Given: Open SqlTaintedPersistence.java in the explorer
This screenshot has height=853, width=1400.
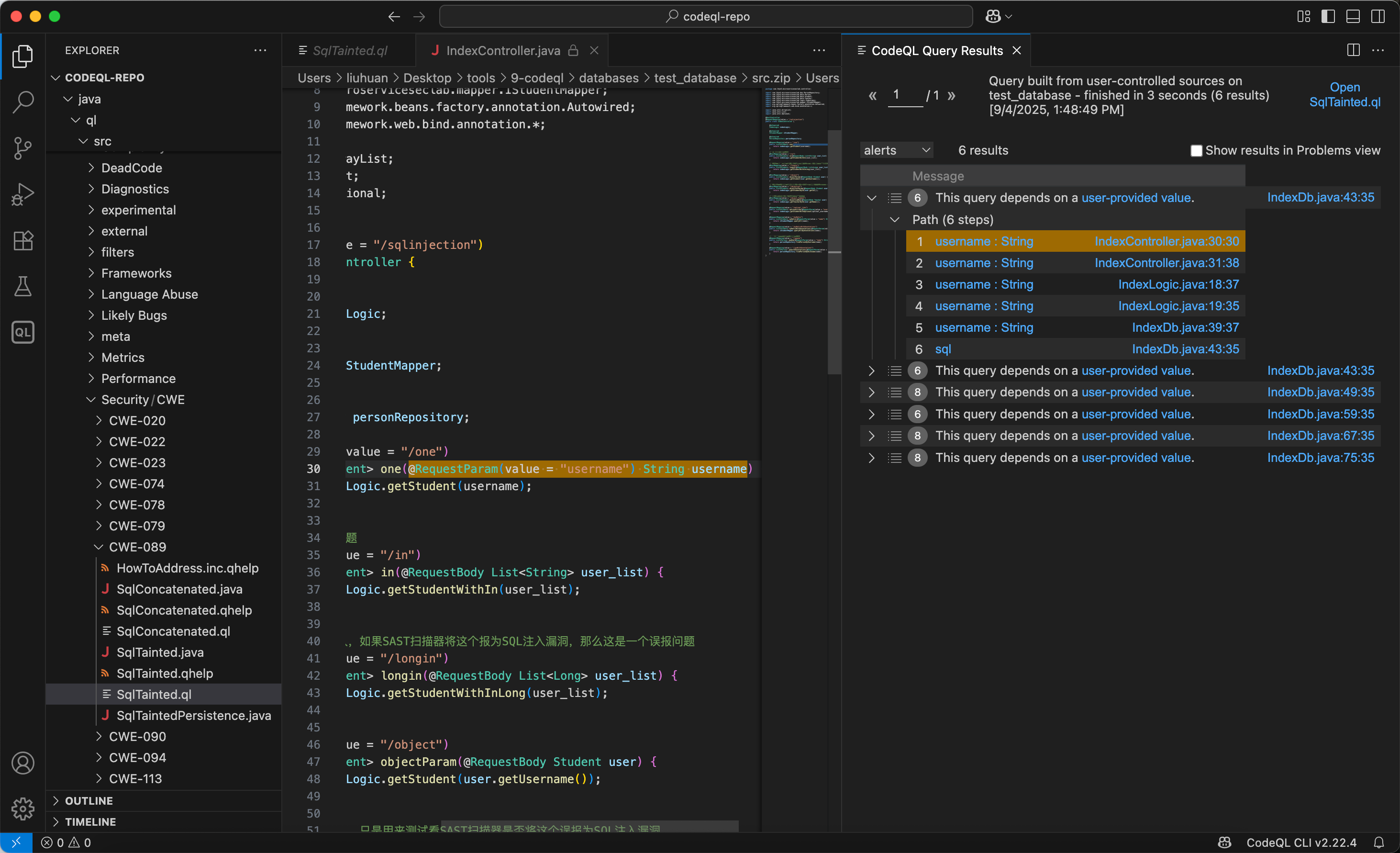Looking at the screenshot, I should pyautogui.click(x=193, y=716).
